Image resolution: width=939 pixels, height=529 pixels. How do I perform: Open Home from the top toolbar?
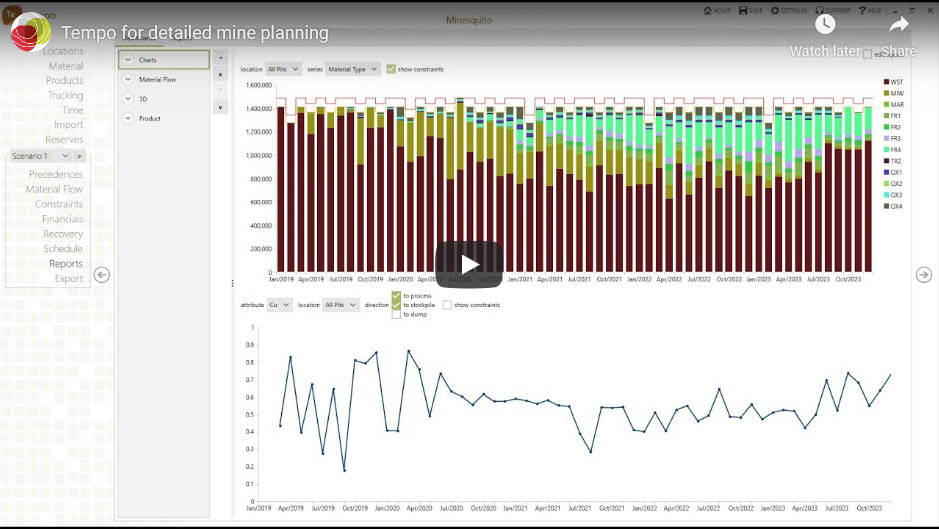point(717,10)
